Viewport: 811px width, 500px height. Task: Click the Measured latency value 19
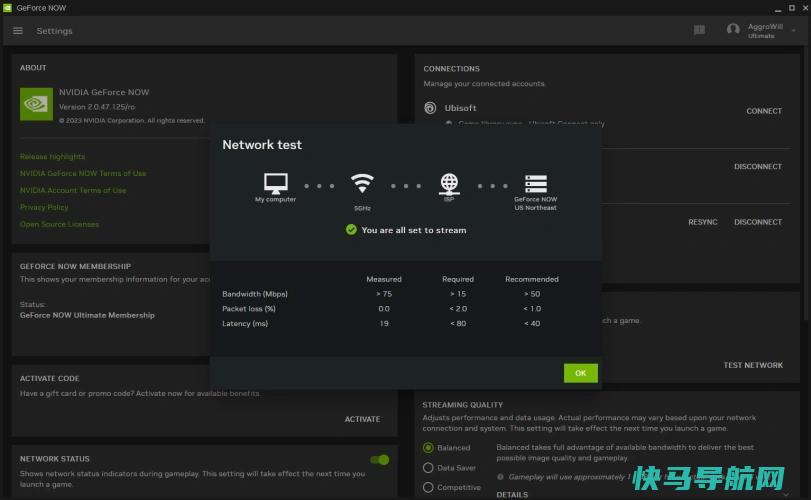coord(384,323)
